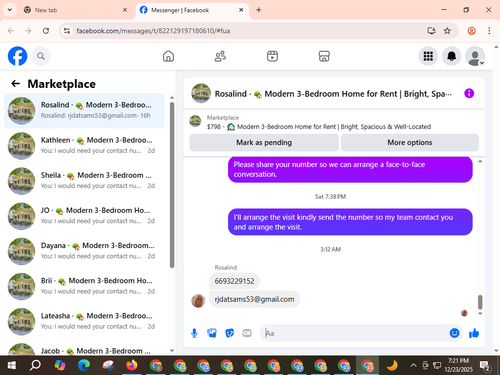Click conversation list scrollbar thumb
Image resolution: width=500 pixels, height=375 pixels.
pyautogui.click(x=172, y=185)
